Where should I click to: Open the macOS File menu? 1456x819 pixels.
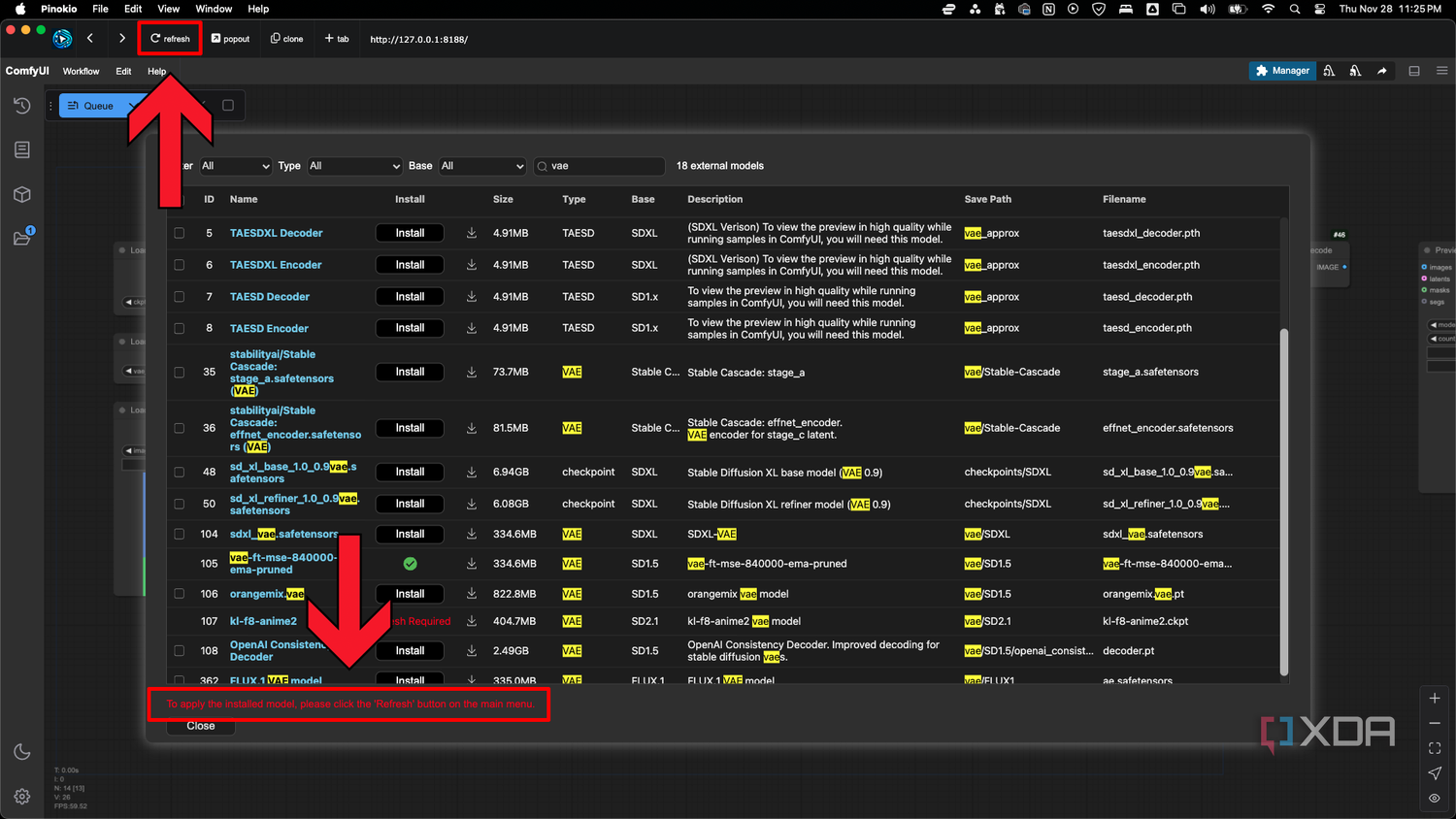[100, 9]
